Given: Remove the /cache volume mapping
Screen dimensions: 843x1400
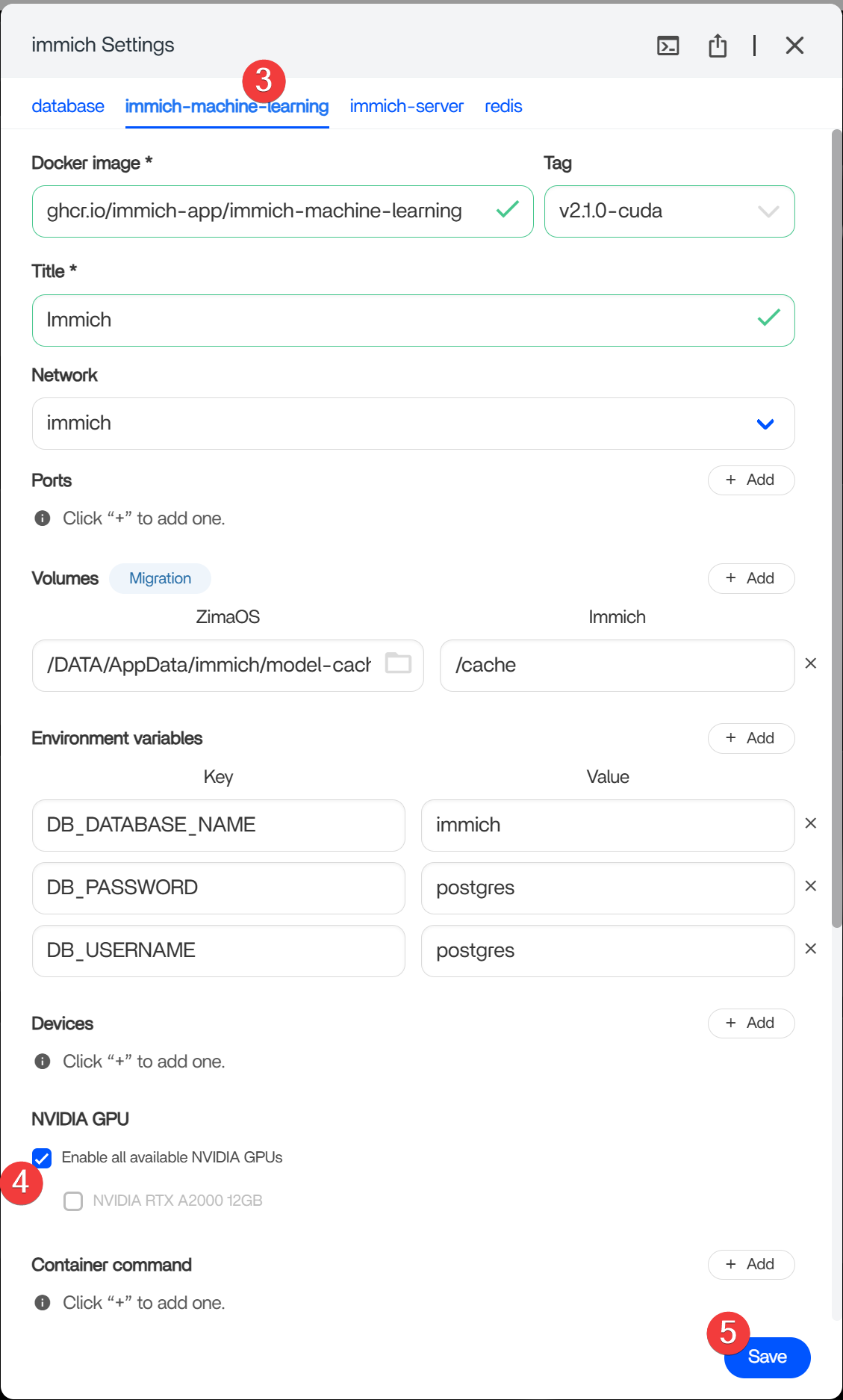Looking at the screenshot, I should click(x=811, y=663).
